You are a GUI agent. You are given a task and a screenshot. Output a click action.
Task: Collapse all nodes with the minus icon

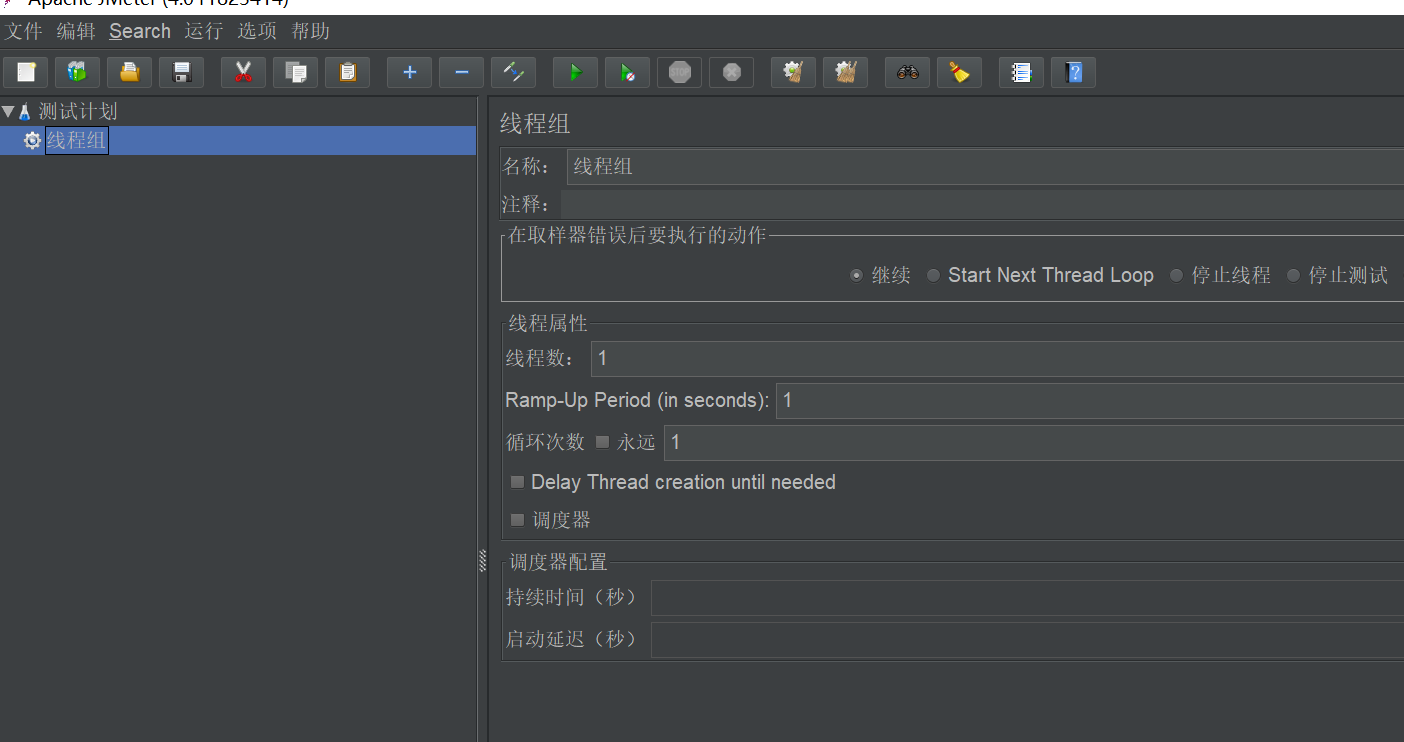tap(461, 71)
